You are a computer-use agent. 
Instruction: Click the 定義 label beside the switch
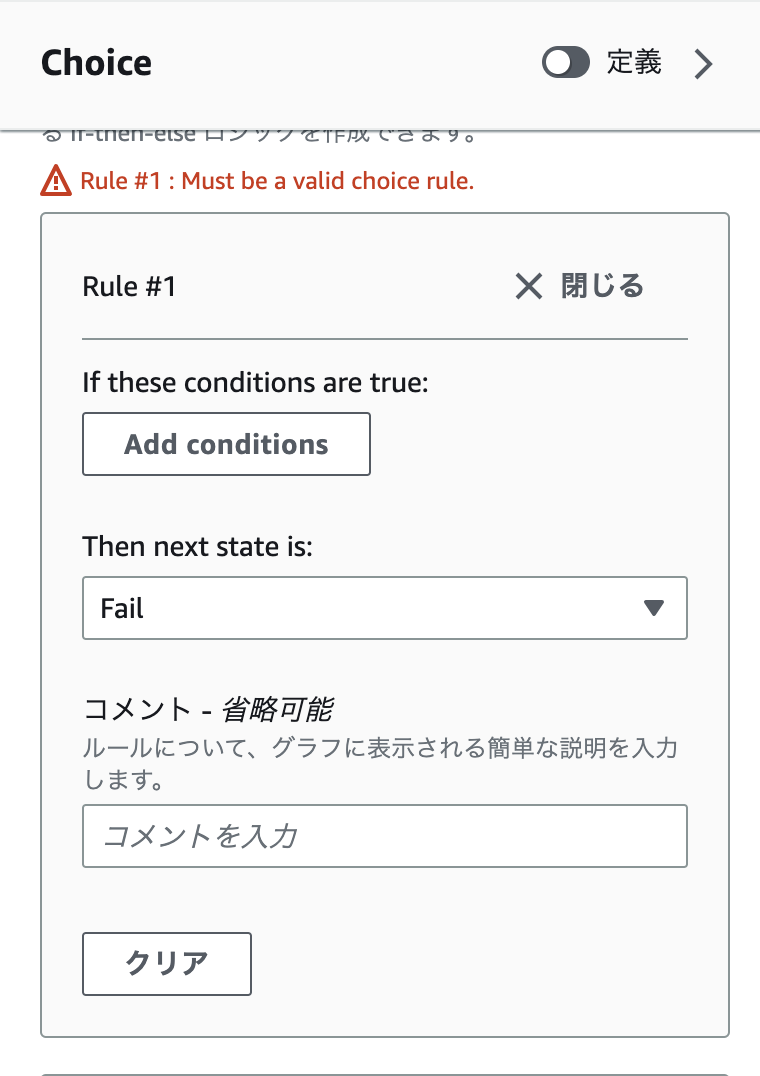634,63
